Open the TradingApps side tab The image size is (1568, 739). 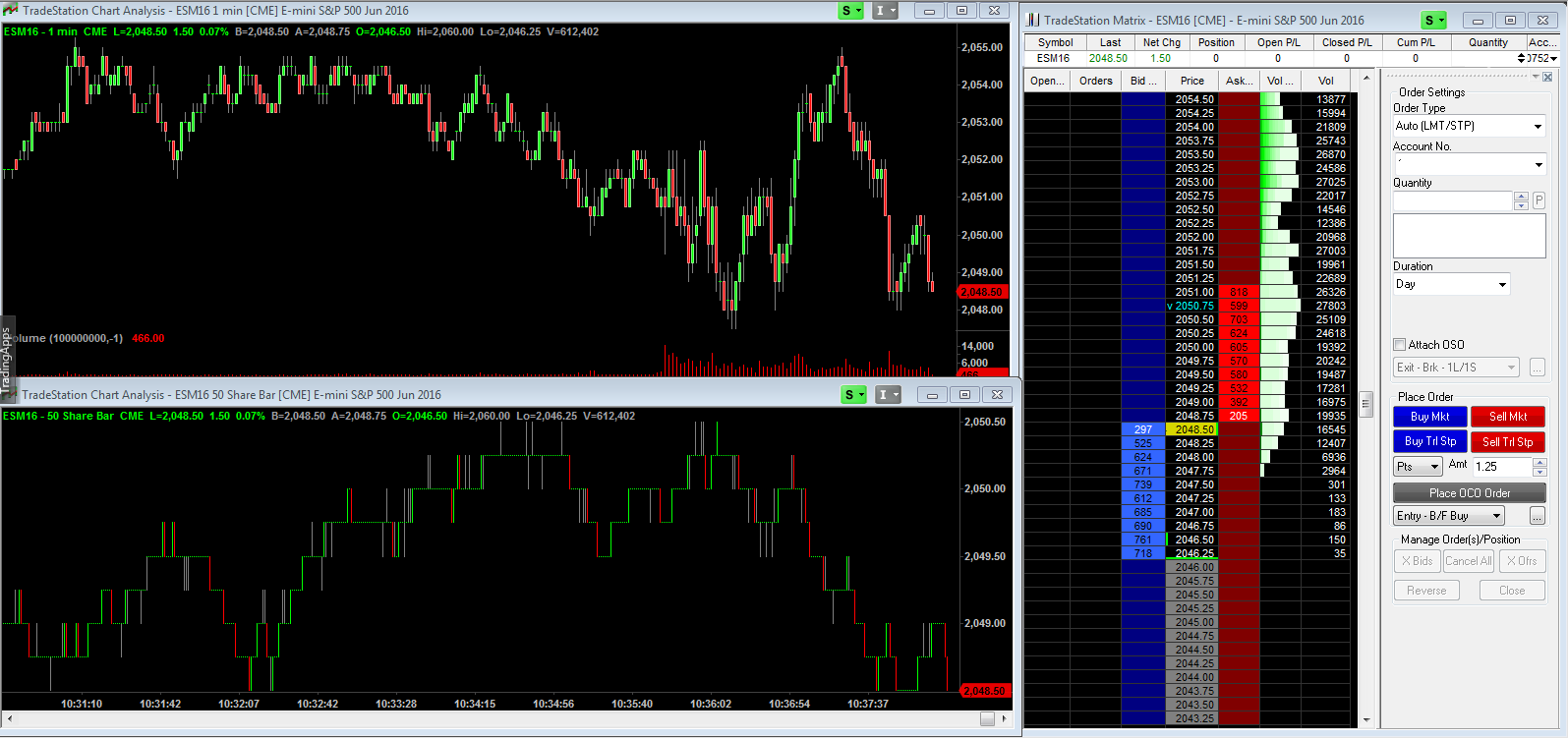7,359
